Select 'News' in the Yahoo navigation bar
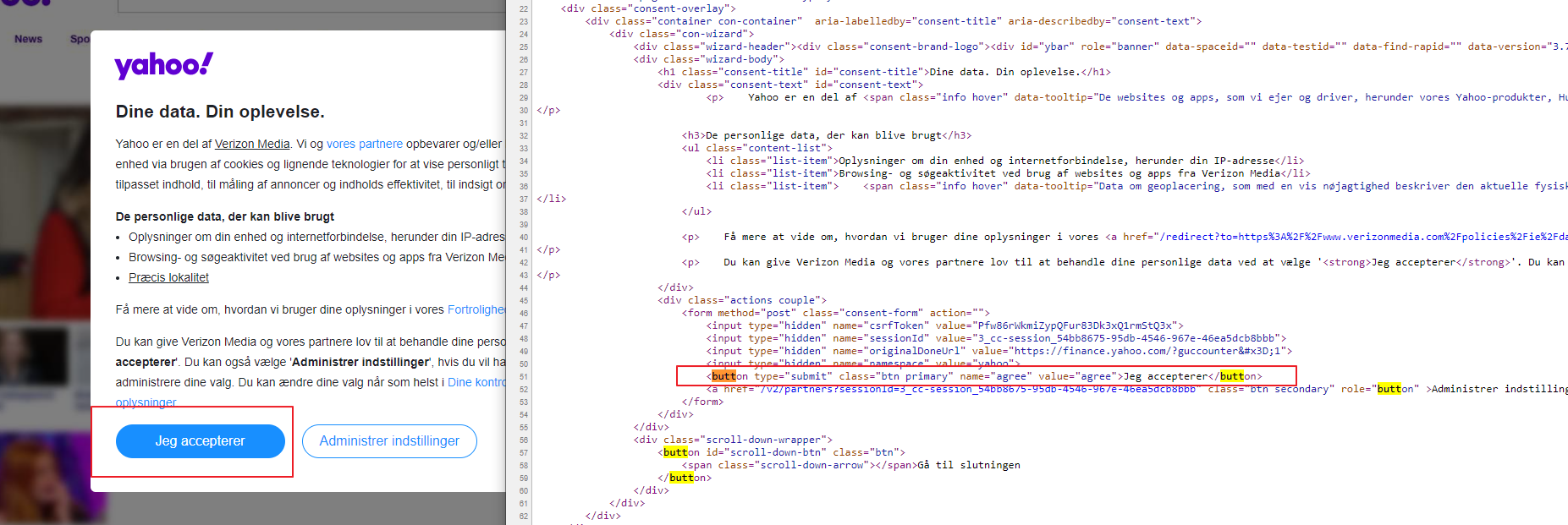The height and width of the screenshot is (525, 1568). tap(28, 39)
